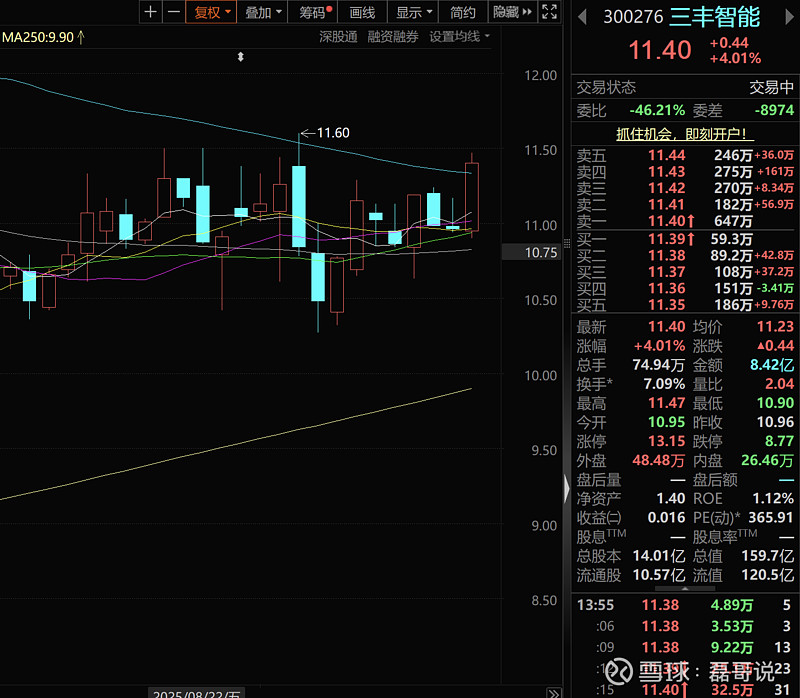800x698 pixels.
Task: Click the latest candlestick on the chart
Action: click(x=471, y=197)
